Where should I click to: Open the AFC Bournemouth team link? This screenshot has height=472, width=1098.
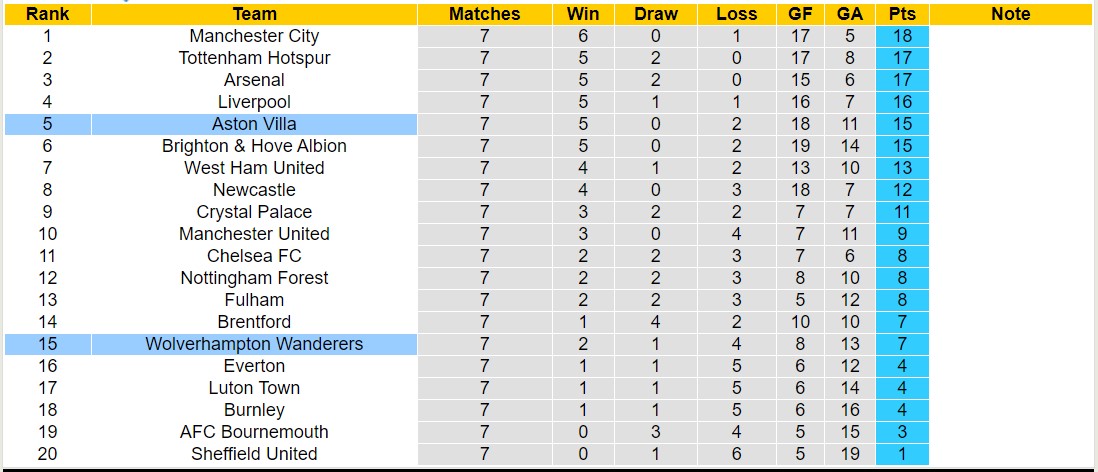pyautogui.click(x=254, y=432)
